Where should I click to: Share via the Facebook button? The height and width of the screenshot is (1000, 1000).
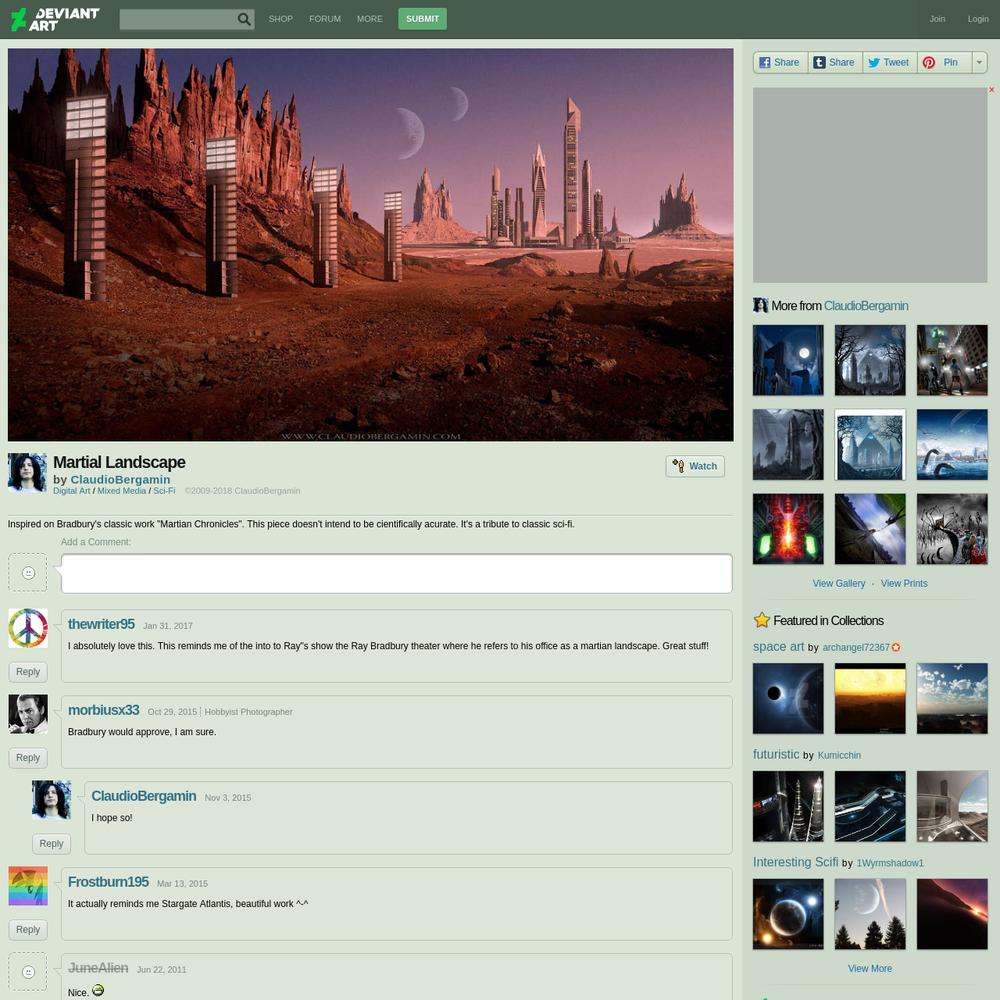(781, 62)
